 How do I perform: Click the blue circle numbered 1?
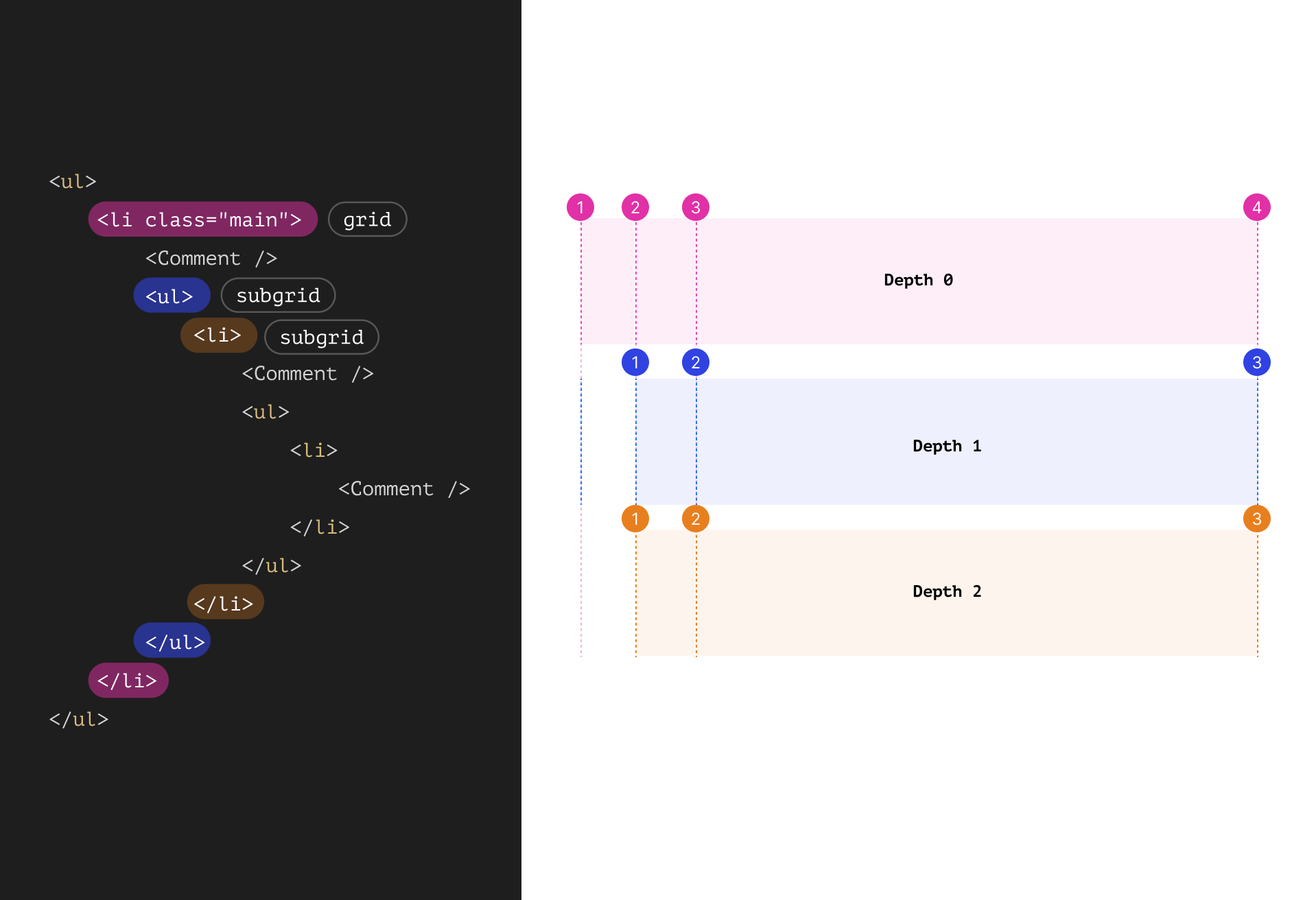point(635,362)
